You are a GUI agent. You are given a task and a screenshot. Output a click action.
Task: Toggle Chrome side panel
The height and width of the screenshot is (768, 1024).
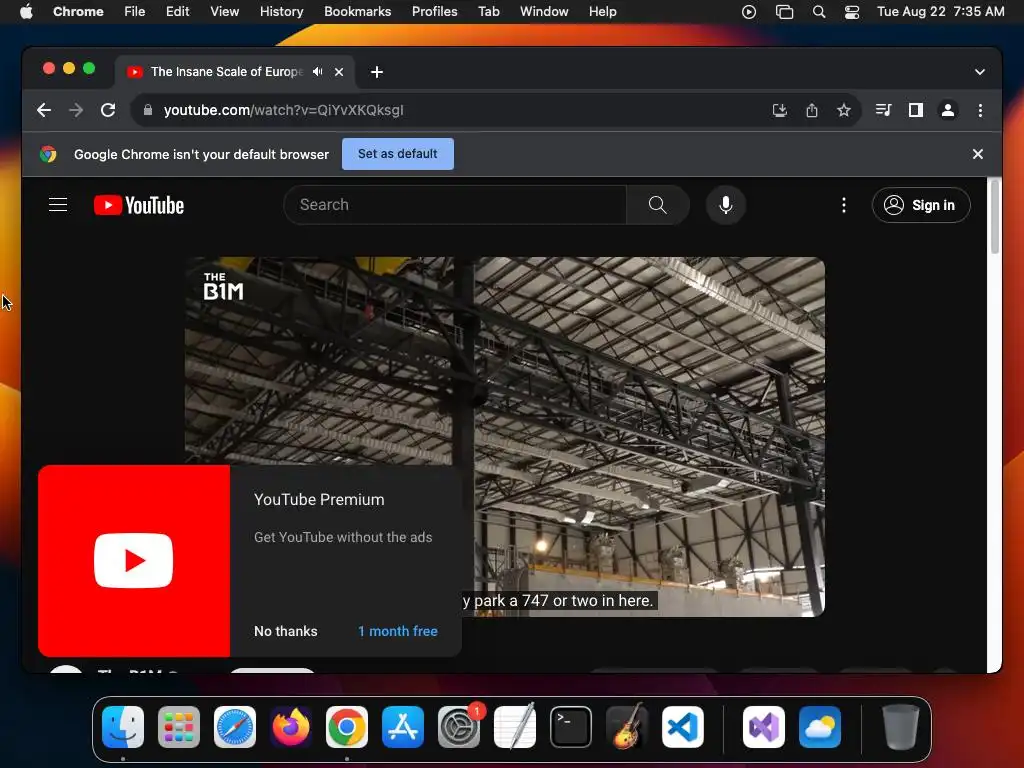click(x=916, y=110)
